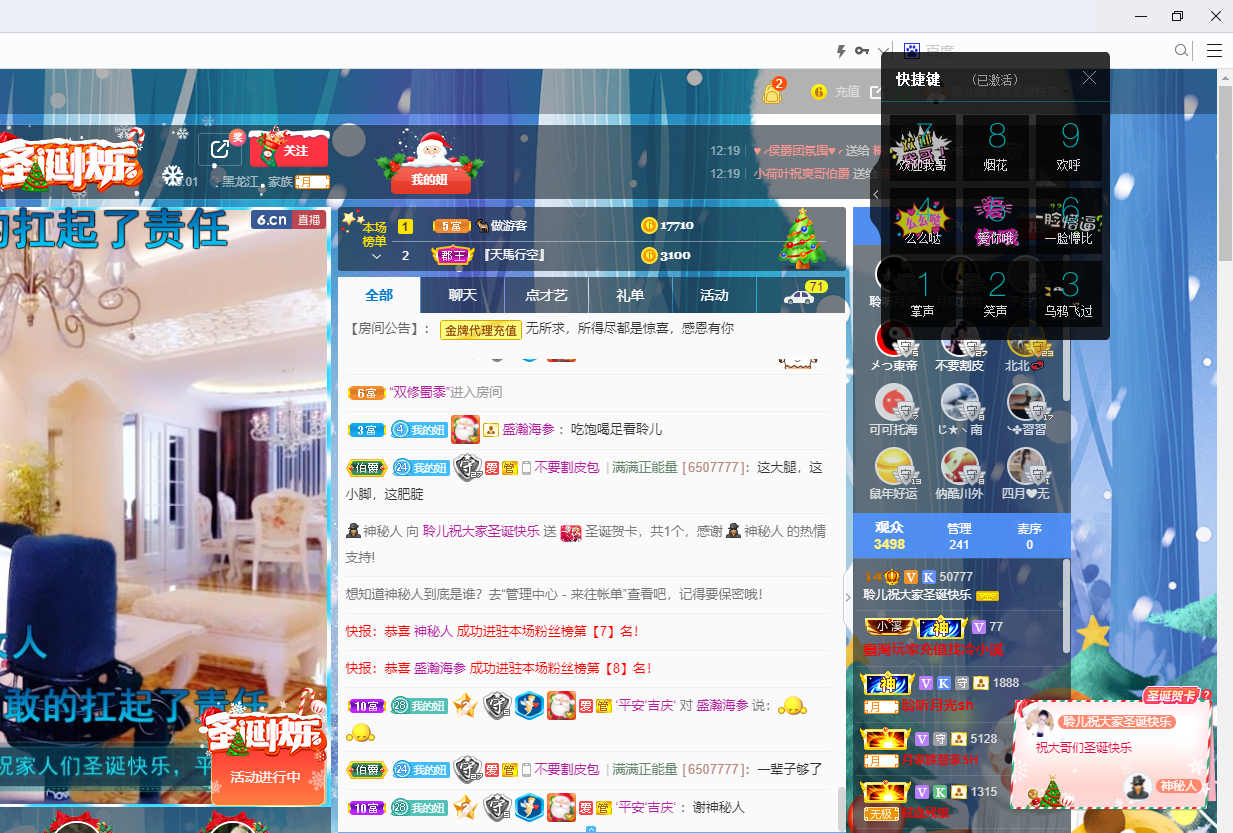Trigger the 爱你哦 shortcut tile
1233x833 pixels.
[x=996, y=220]
